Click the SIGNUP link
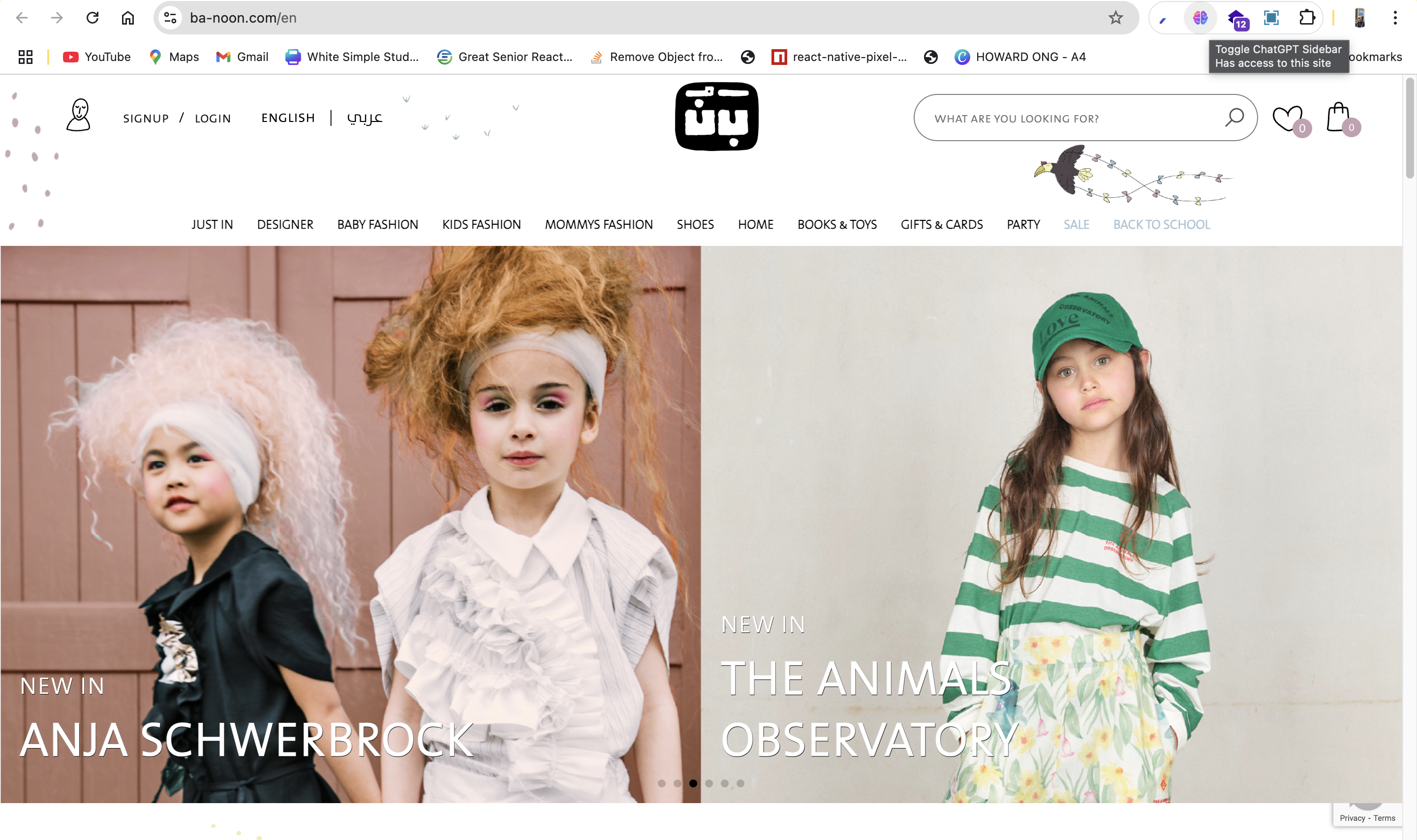The image size is (1417, 840). pyautogui.click(x=146, y=119)
